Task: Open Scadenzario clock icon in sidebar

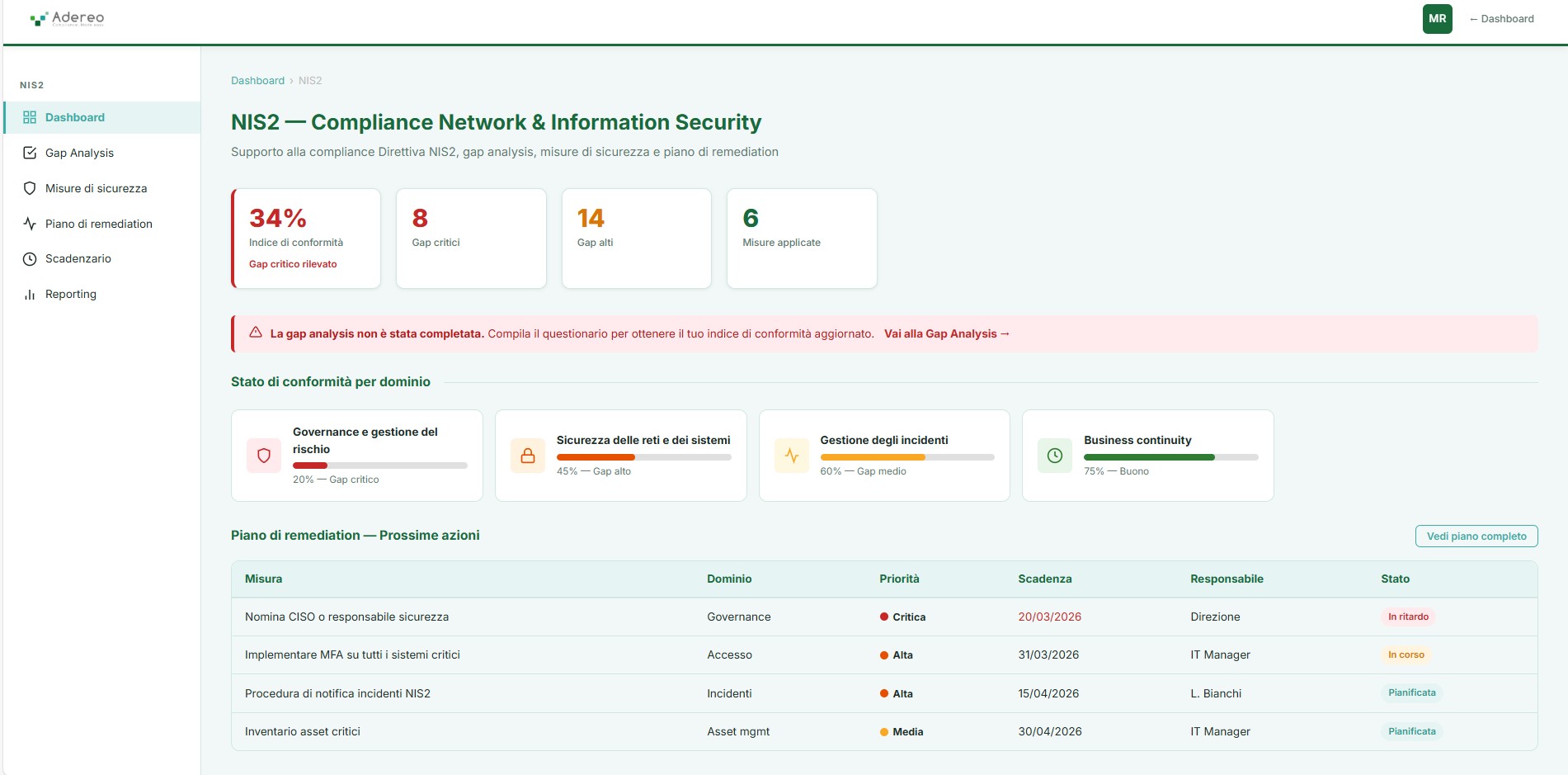Action: click(x=30, y=258)
